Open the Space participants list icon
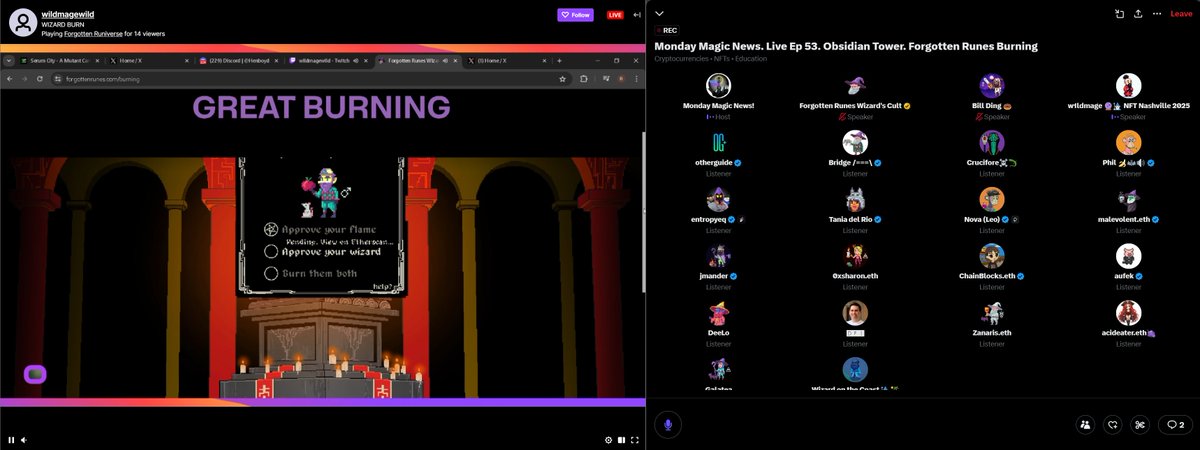This screenshot has width=1200, height=450. [1085, 424]
